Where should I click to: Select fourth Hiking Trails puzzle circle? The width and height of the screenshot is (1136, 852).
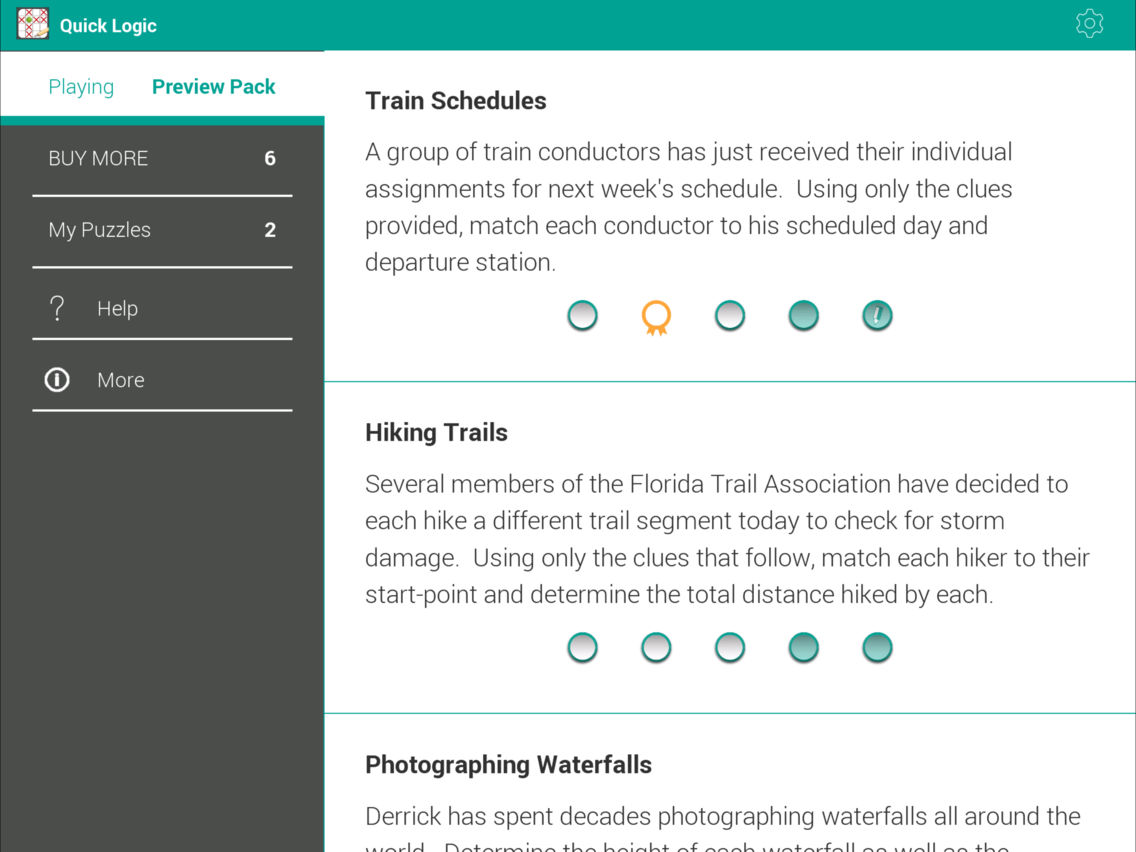803,648
